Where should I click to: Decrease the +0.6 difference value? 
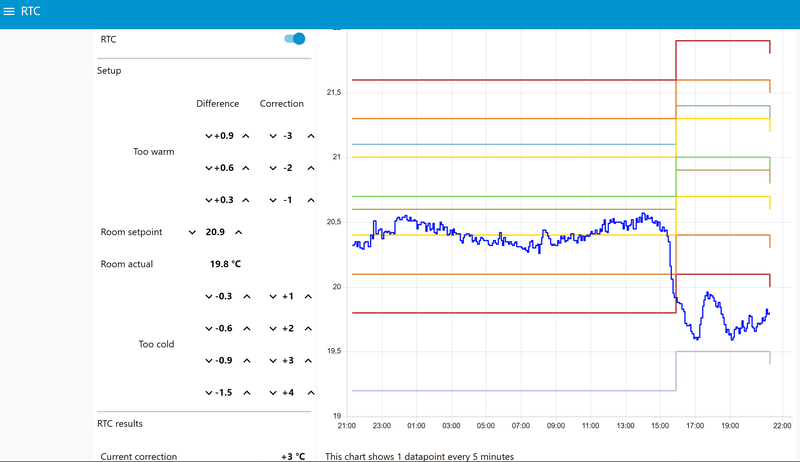point(208,168)
